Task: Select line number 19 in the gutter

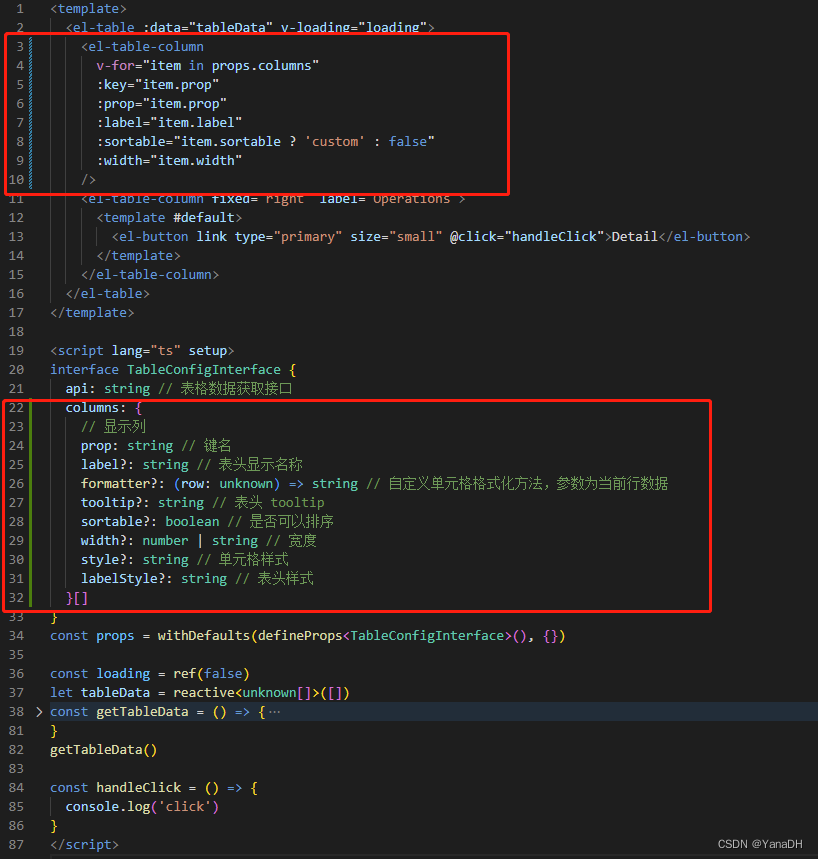Action: click(16, 351)
